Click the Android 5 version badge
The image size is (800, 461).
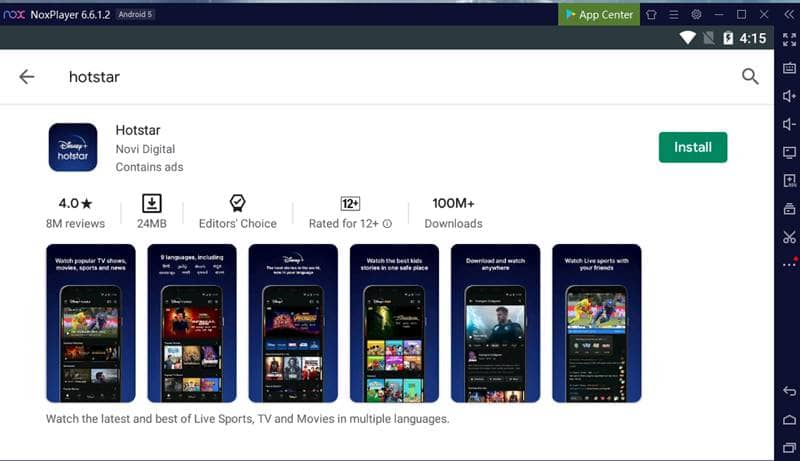(135, 14)
